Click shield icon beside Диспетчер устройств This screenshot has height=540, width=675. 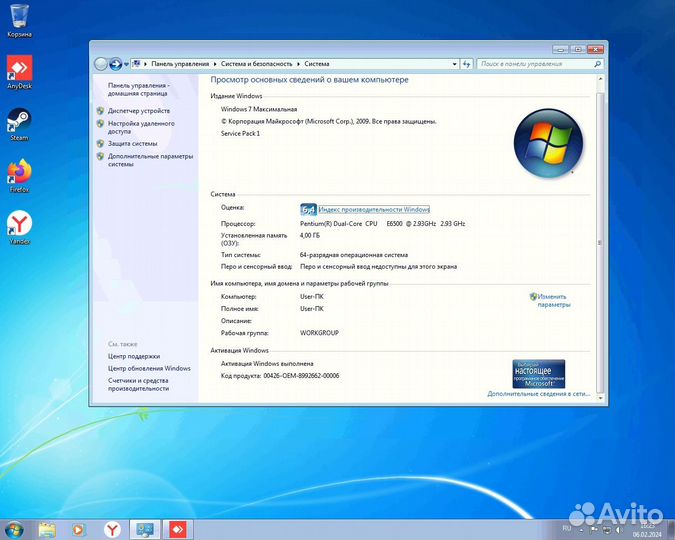pos(100,111)
